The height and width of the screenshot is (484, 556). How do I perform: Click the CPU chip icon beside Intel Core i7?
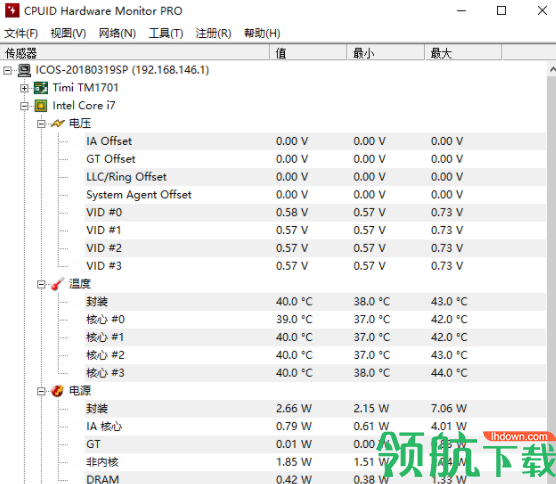[x=41, y=106]
